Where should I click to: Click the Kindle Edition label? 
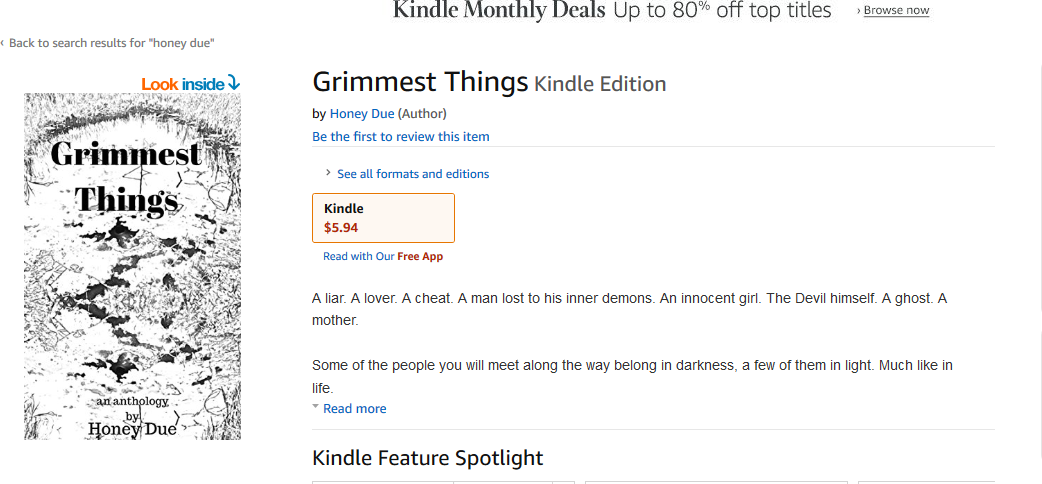pos(600,84)
